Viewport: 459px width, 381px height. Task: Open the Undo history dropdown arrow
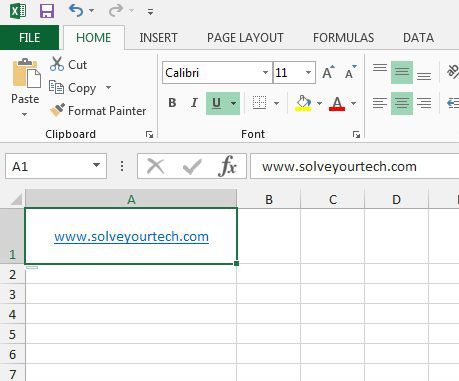coord(91,11)
